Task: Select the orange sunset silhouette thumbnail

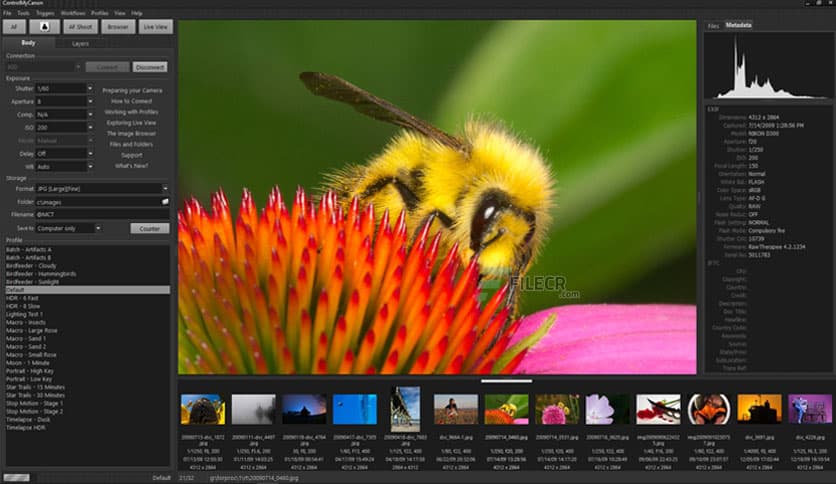Action: [759, 409]
